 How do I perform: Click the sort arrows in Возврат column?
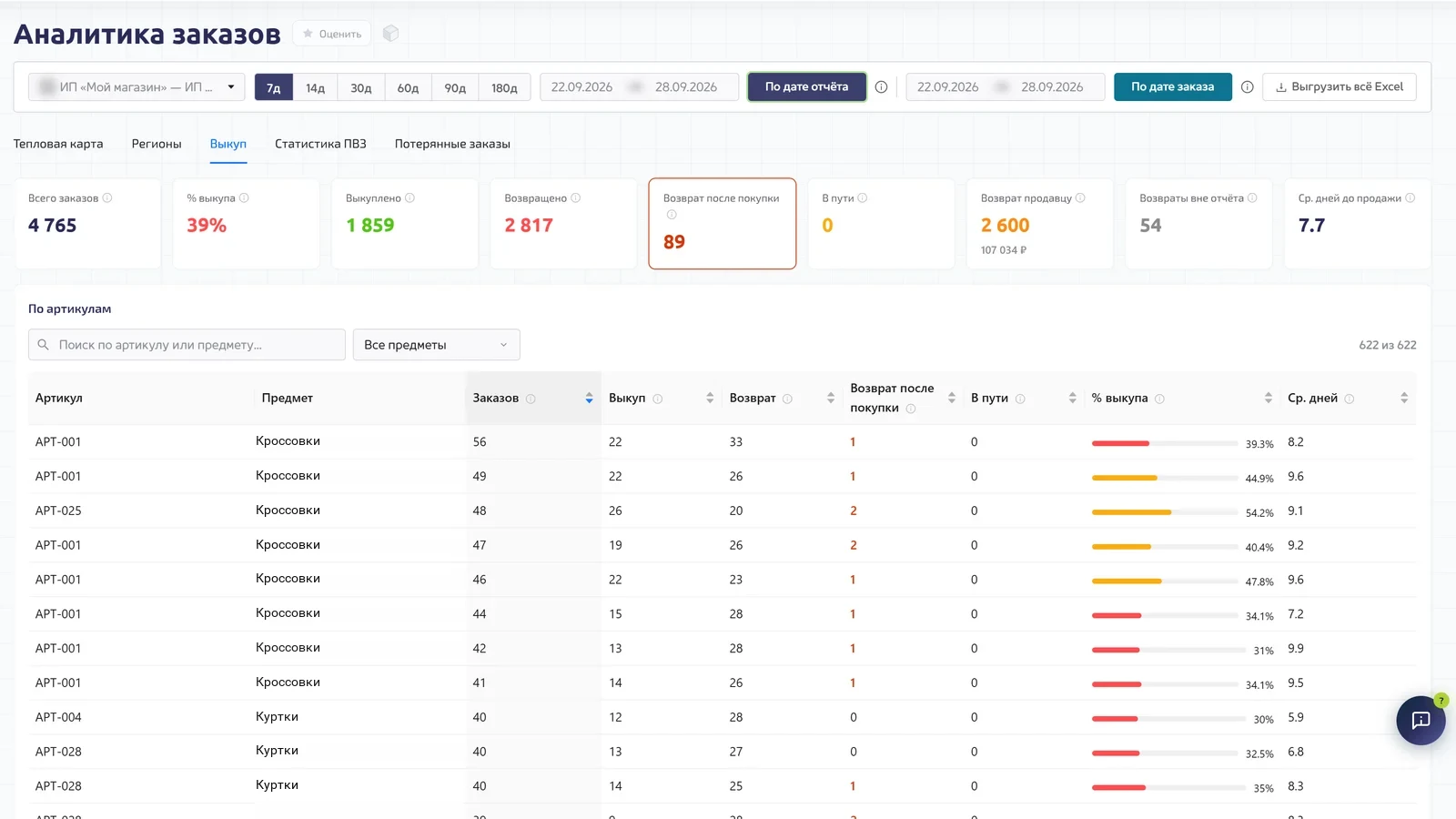click(x=831, y=399)
